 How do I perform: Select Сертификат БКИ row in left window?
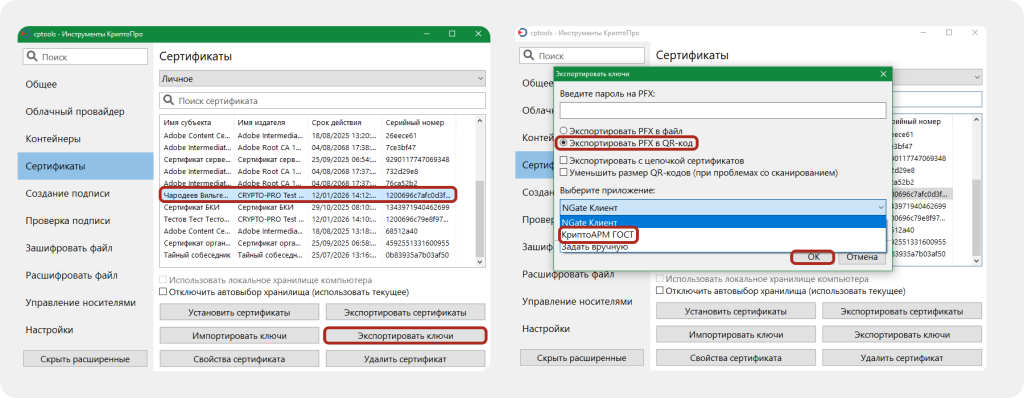pos(307,207)
